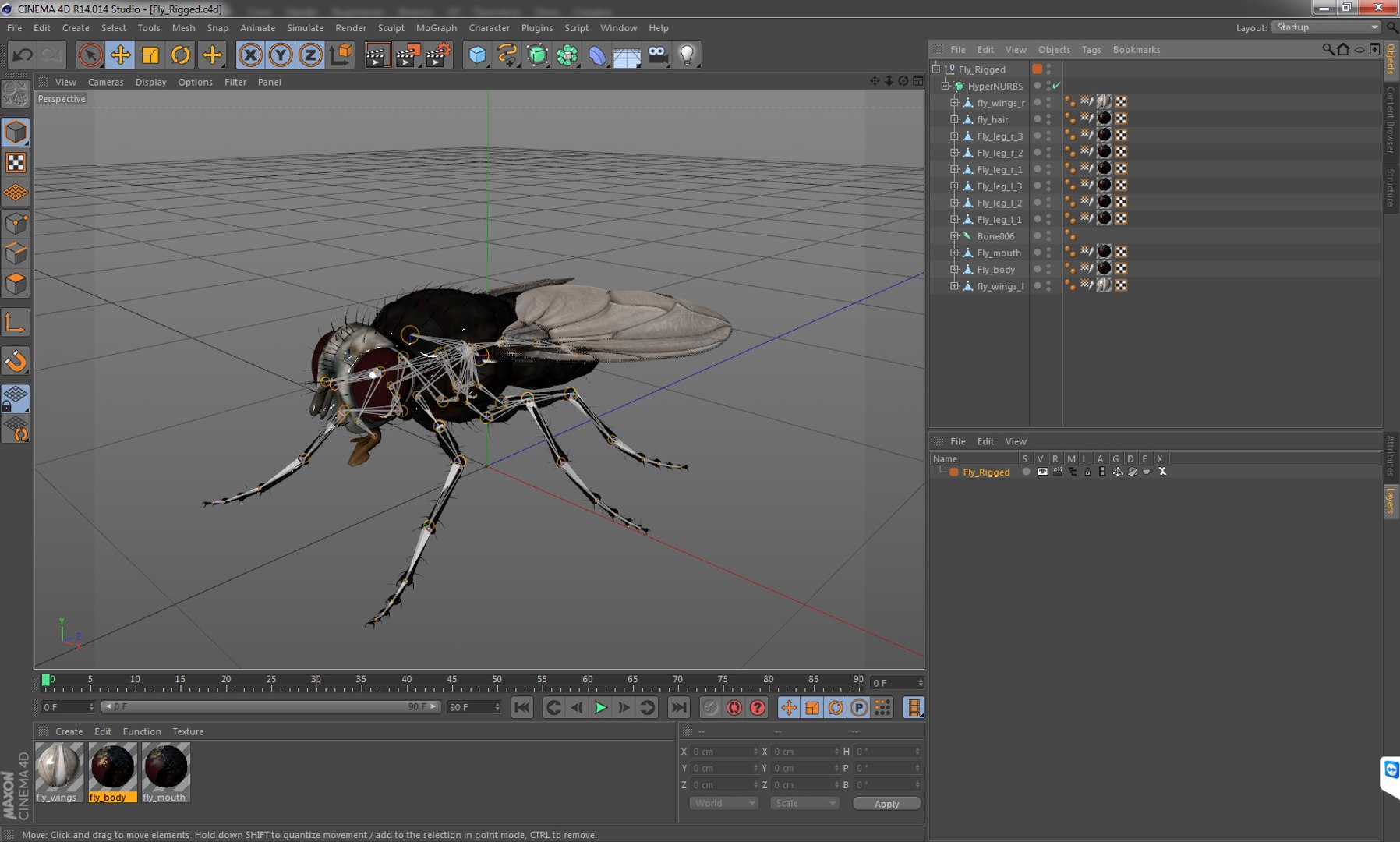
Task: Click the Apply button
Action: click(x=886, y=804)
